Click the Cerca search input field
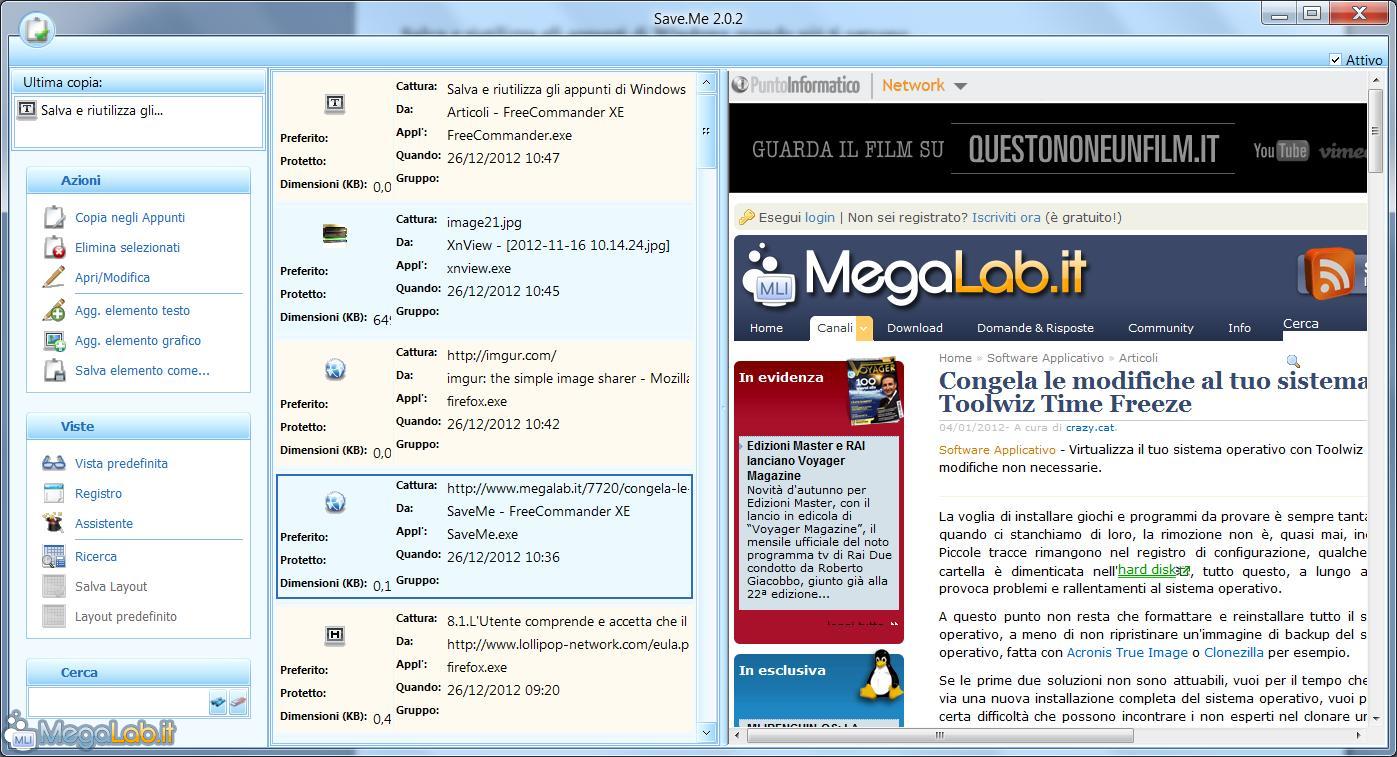Screen dimensions: 1397x757 point(117,702)
